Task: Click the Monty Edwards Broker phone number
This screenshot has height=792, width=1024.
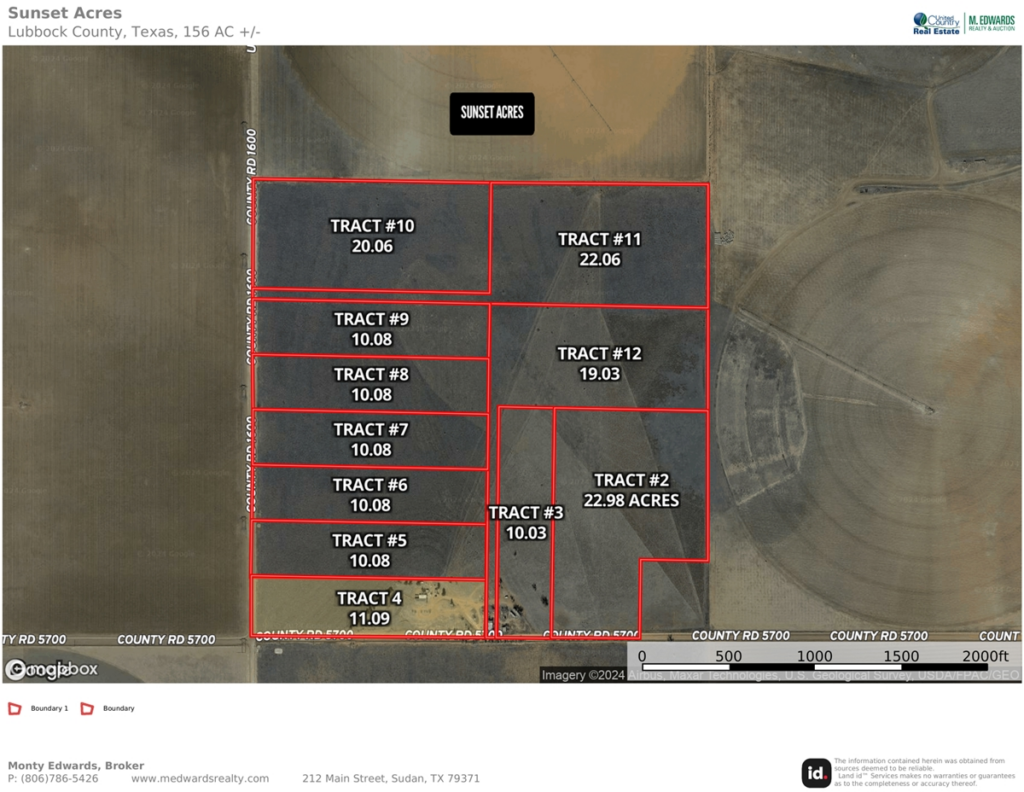Action: (x=51, y=777)
